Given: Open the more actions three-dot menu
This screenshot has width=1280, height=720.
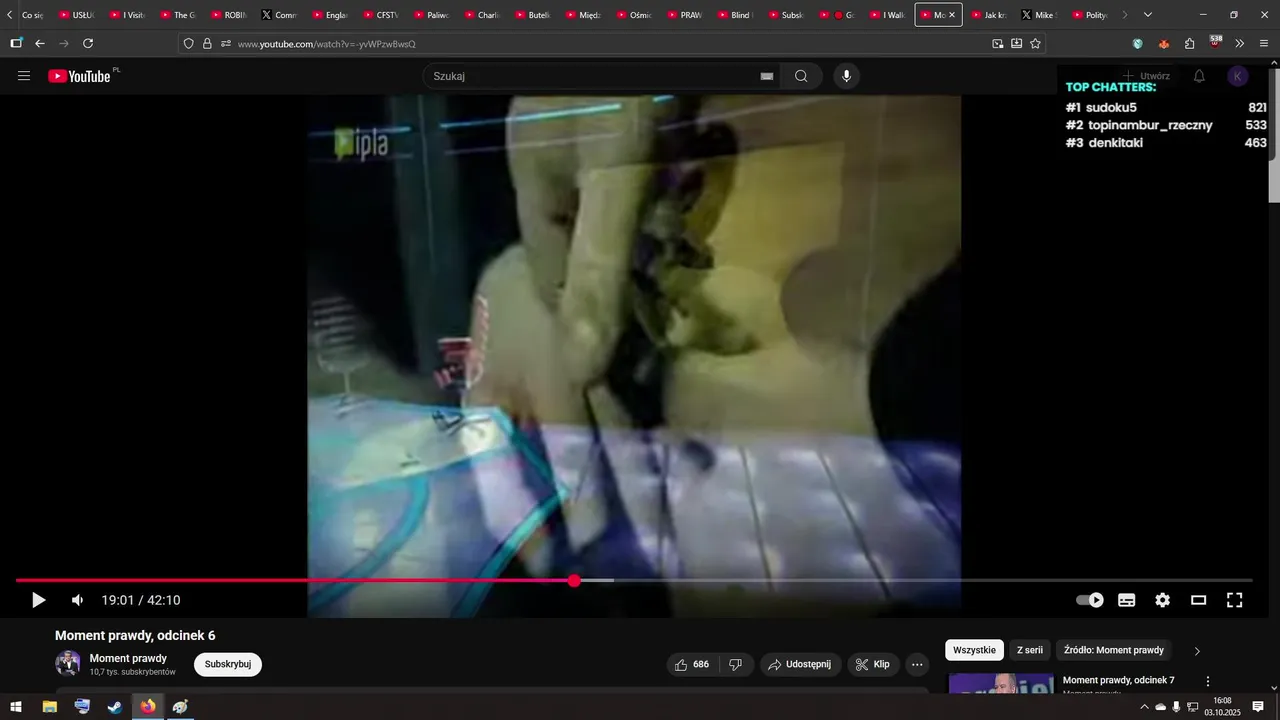Looking at the screenshot, I should [917, 664].
